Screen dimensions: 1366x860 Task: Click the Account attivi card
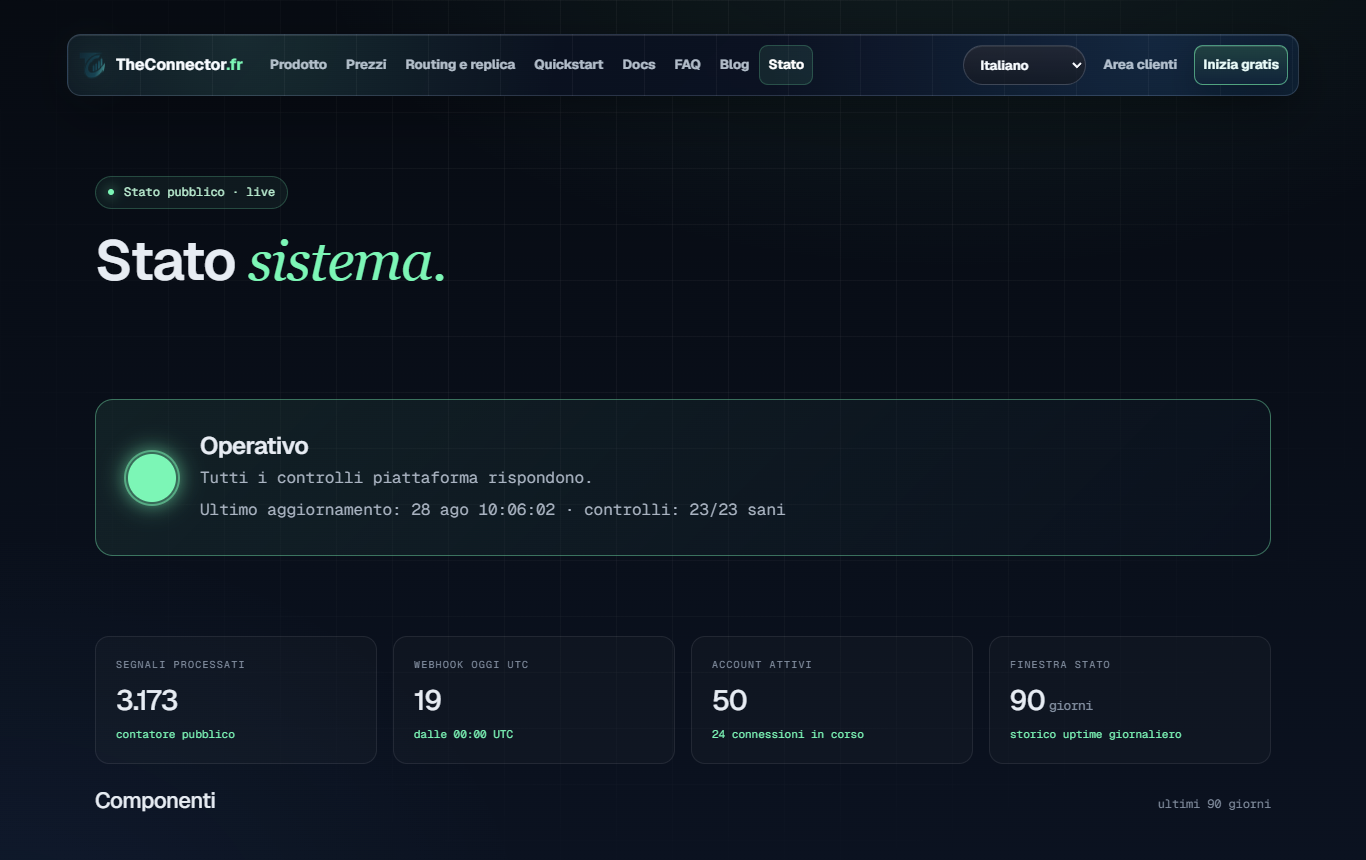point(832,700)
